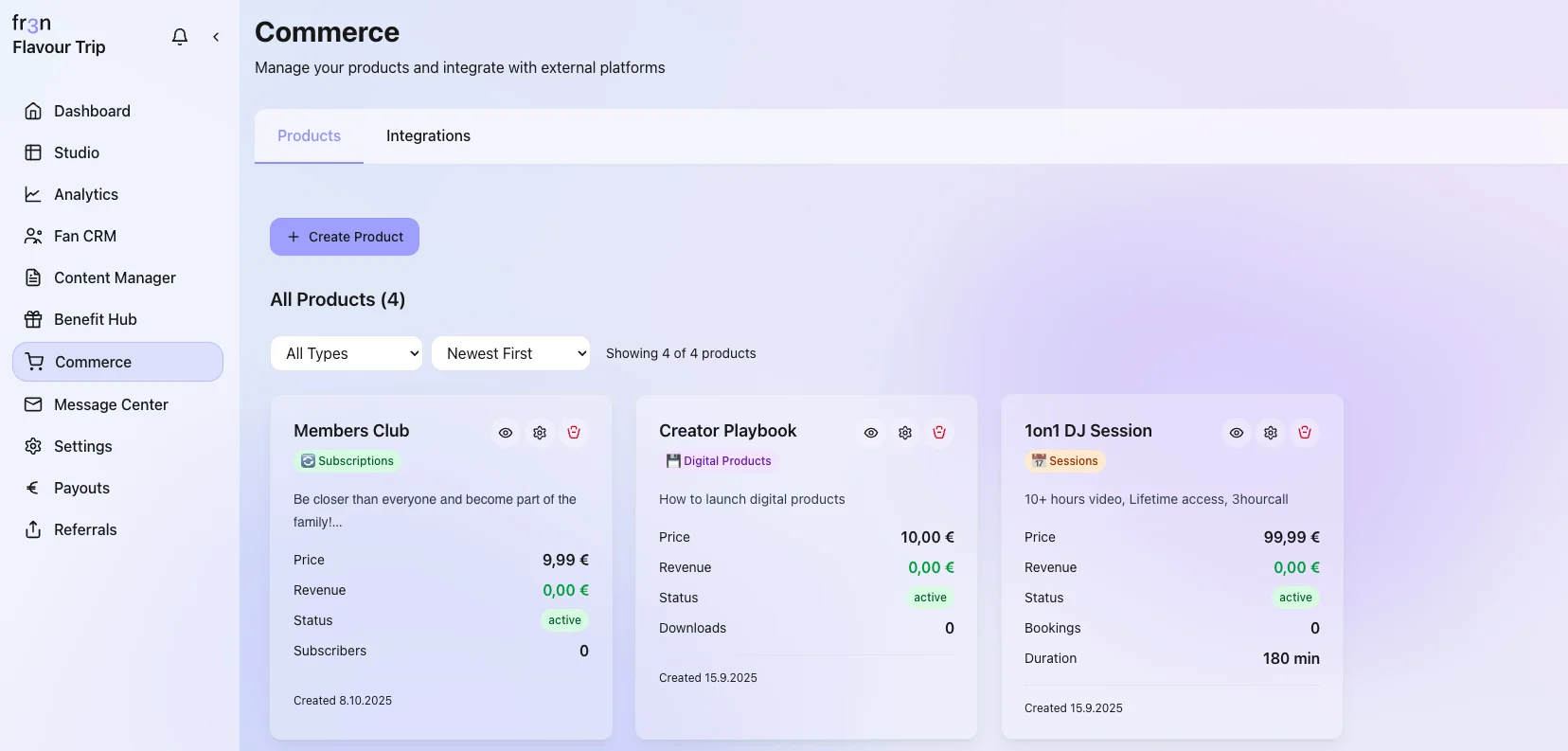
Task: Click the fr3n logo
Action: pyautogui.click(x=31, y=23)
